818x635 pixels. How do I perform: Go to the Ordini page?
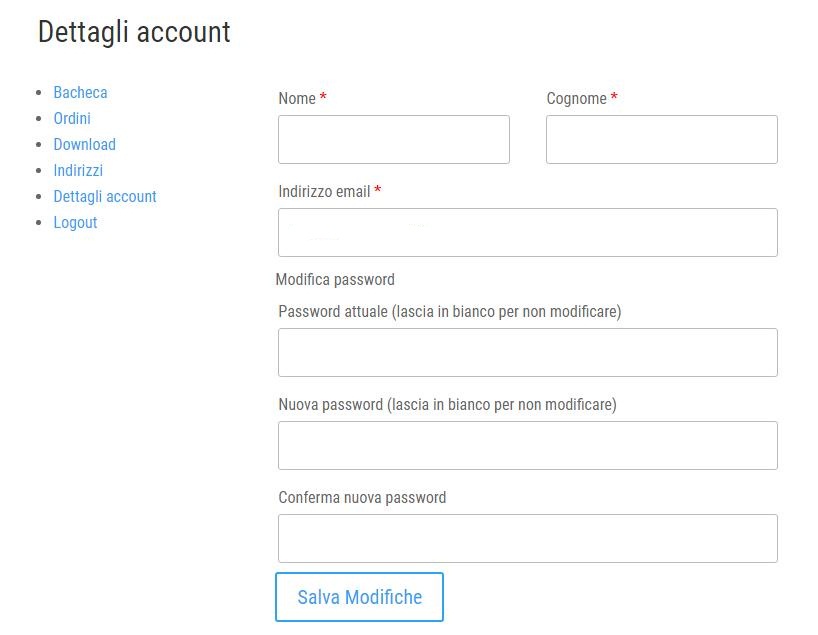[72, 118]
